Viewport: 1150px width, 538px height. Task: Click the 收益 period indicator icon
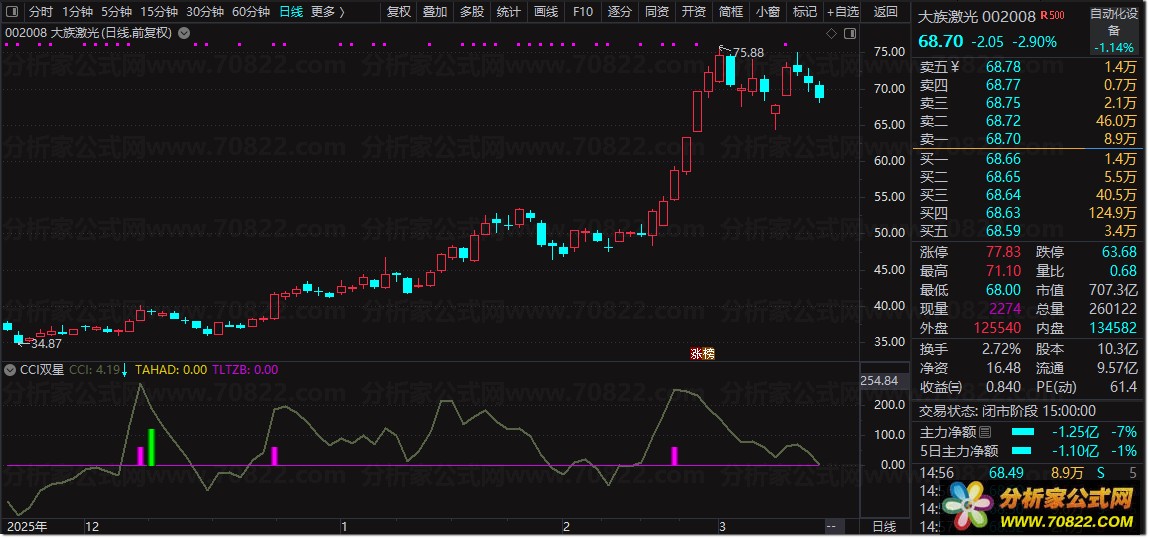[955, 387]
